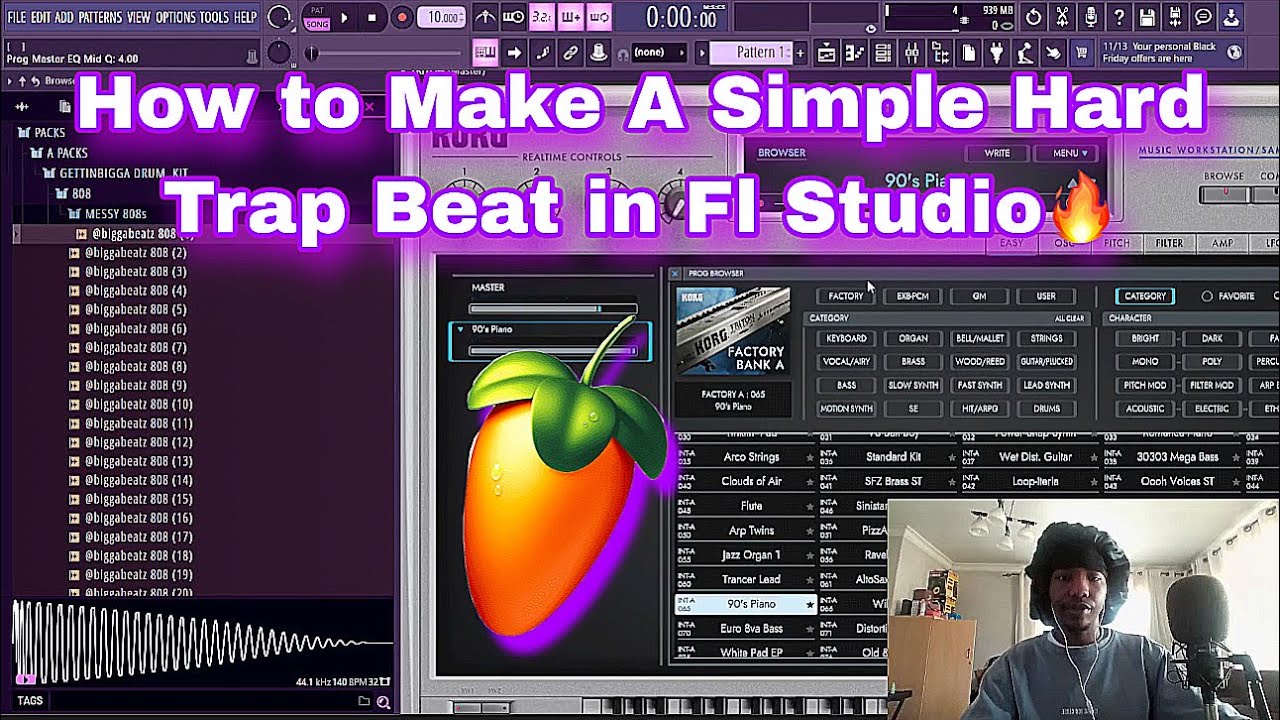Enable wait for input before playing
Screen dimensions: 1280x720
point(513,17)
